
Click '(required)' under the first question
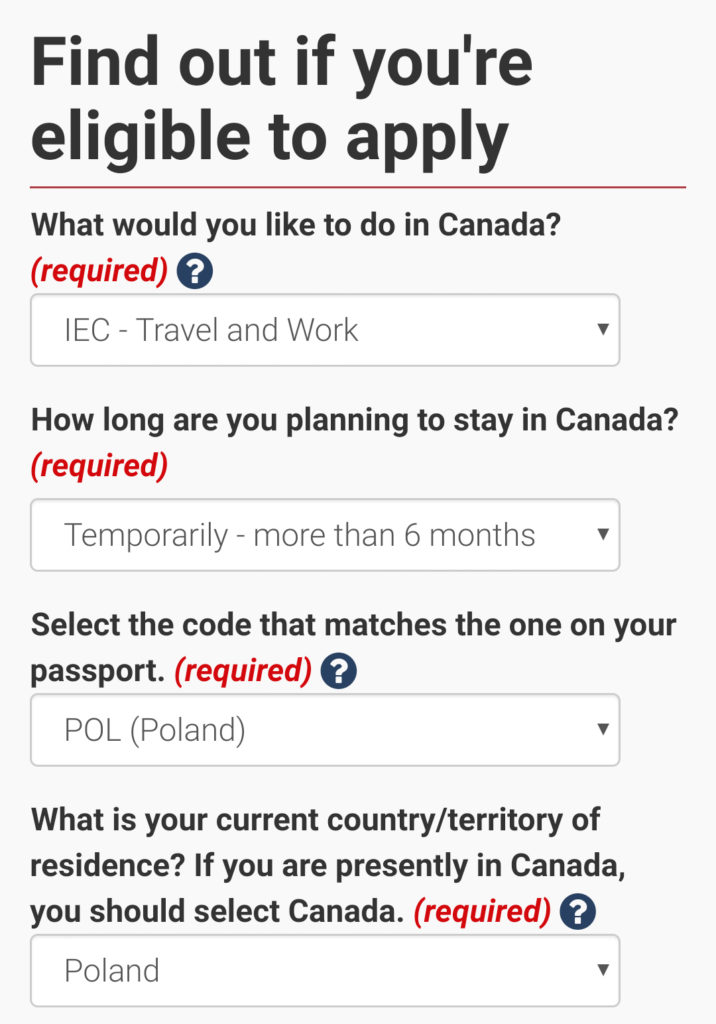pyautogui.click(x=99, y=271)
